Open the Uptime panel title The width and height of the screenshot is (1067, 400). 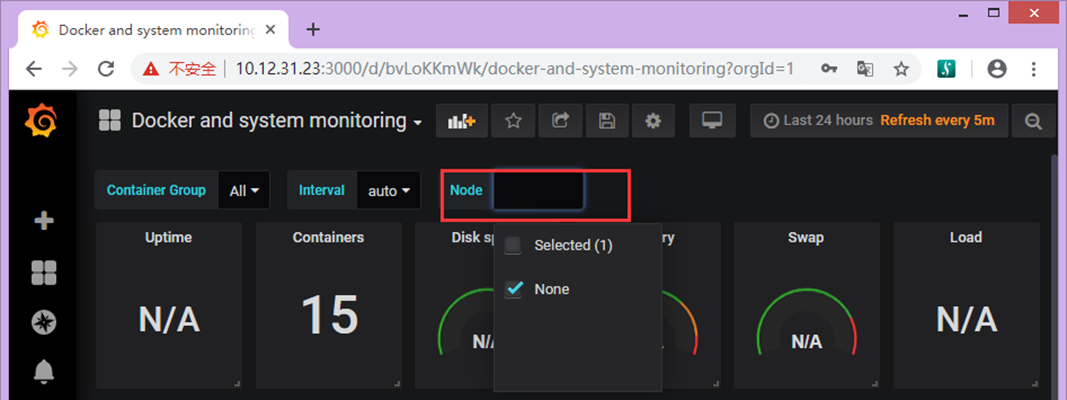[x=169, y=237]
